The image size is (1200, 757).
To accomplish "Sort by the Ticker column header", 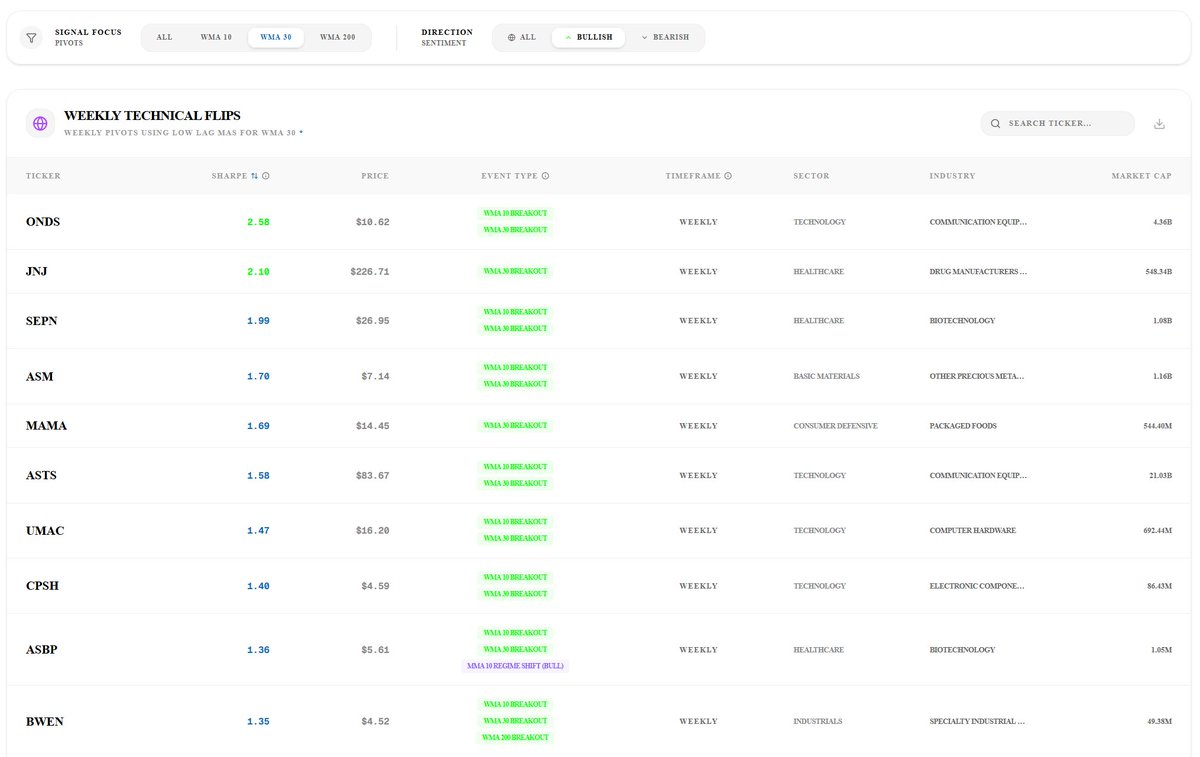I will coord(43,176).
